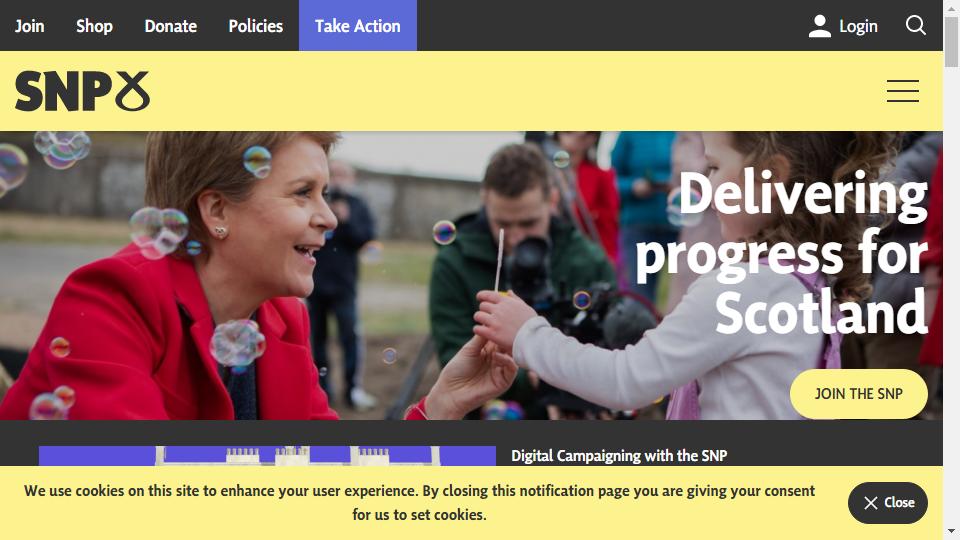Viewport: 960px width, 540px height.
Task: Click the scrollbar down arrow
Action: click(951, 531)
